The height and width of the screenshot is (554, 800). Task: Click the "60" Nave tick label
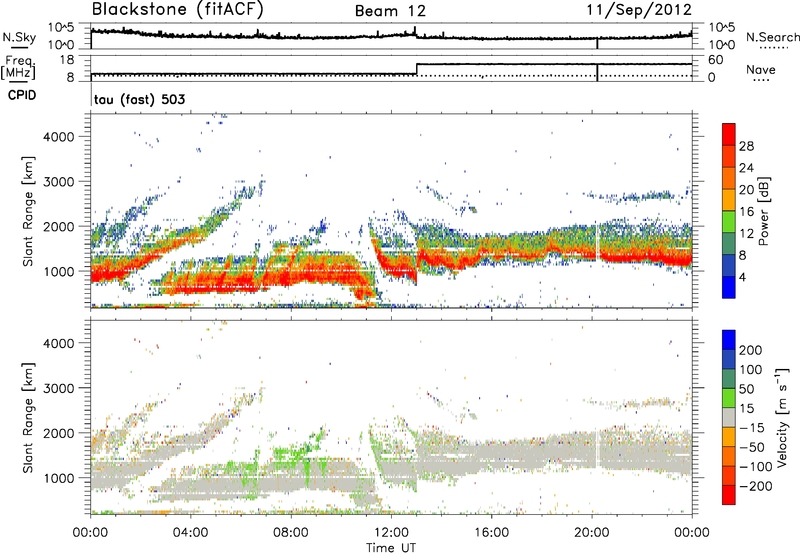click(714, 60)
